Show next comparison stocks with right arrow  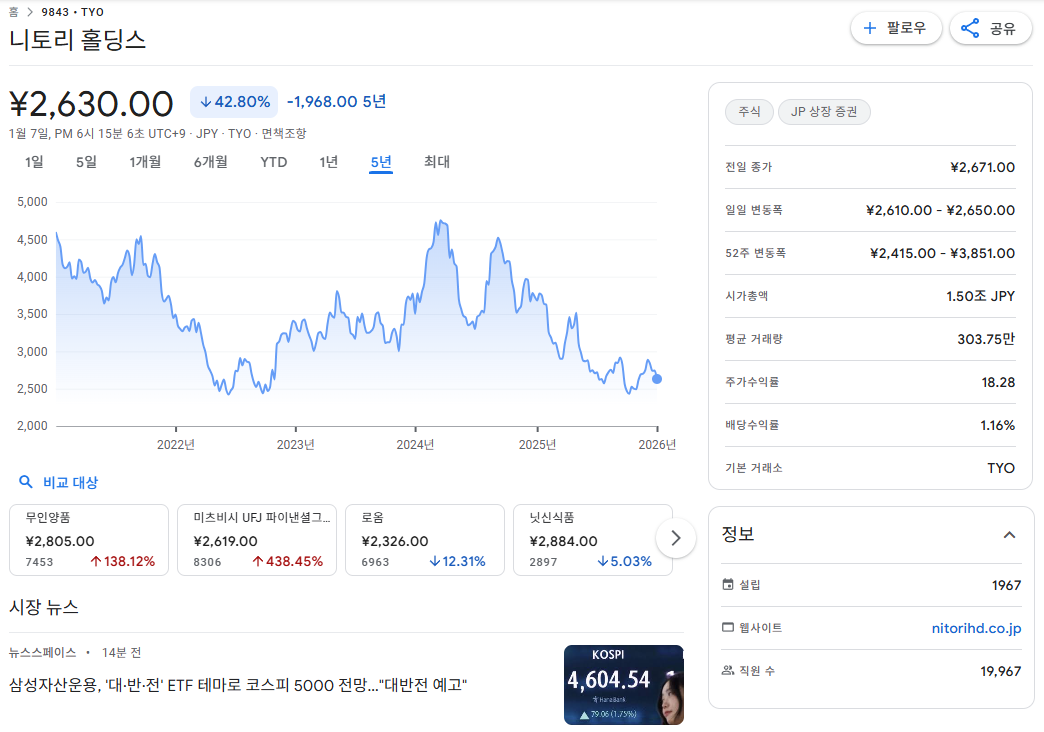pos(676,538)
